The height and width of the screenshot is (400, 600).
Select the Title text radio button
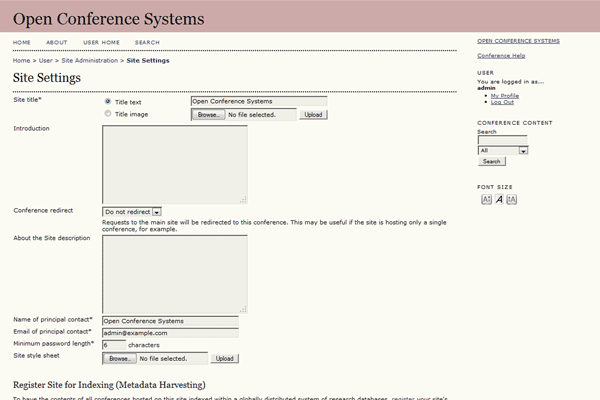click(x=108, y=101)
